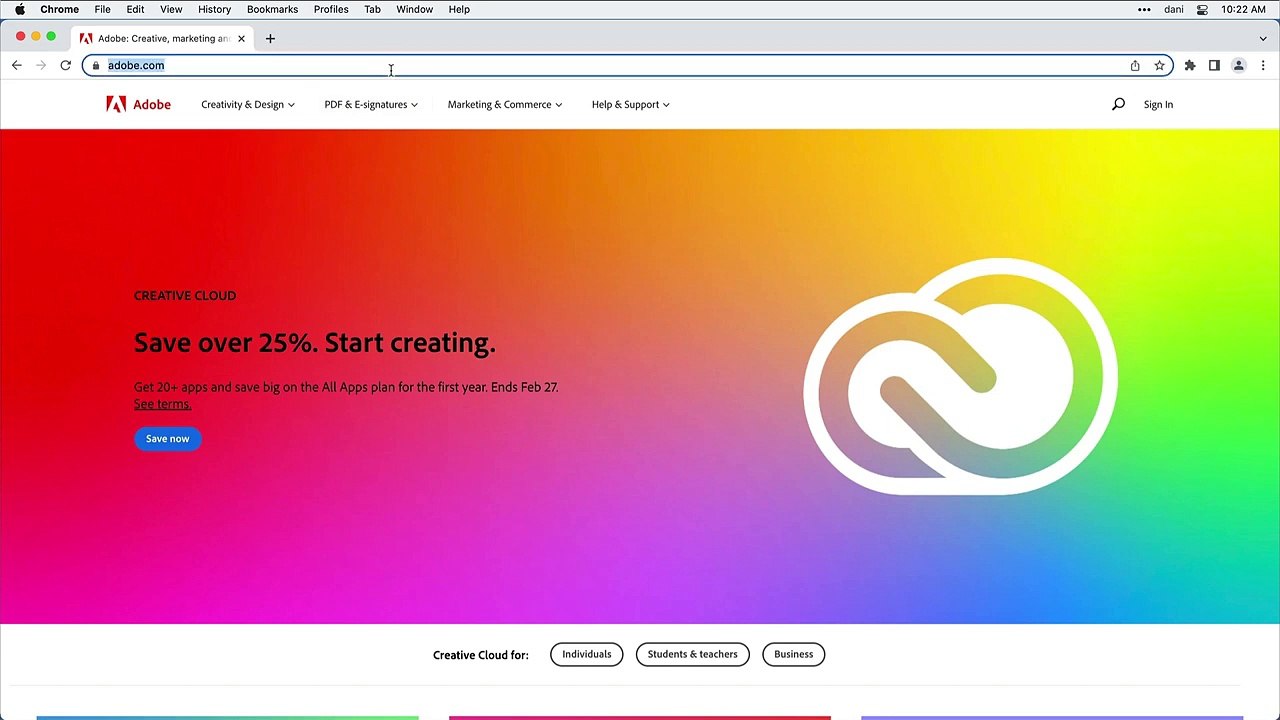Click the three-dots menu bar extras icon

point(1144,9)
